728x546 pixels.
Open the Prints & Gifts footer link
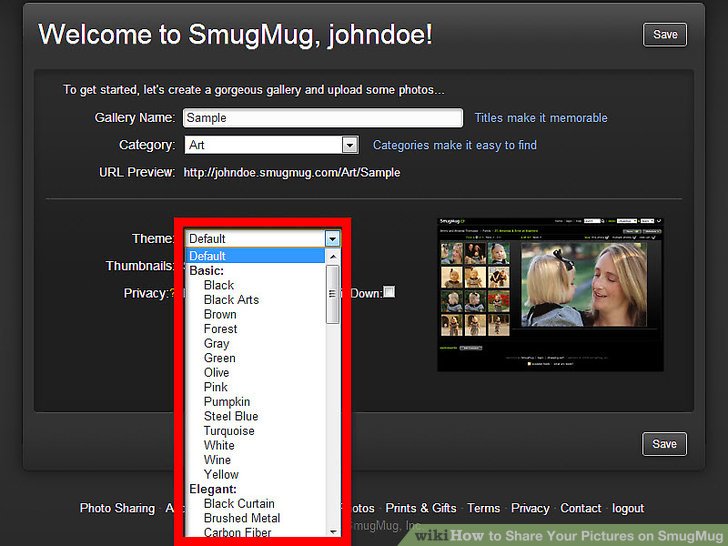click(421, 508)
